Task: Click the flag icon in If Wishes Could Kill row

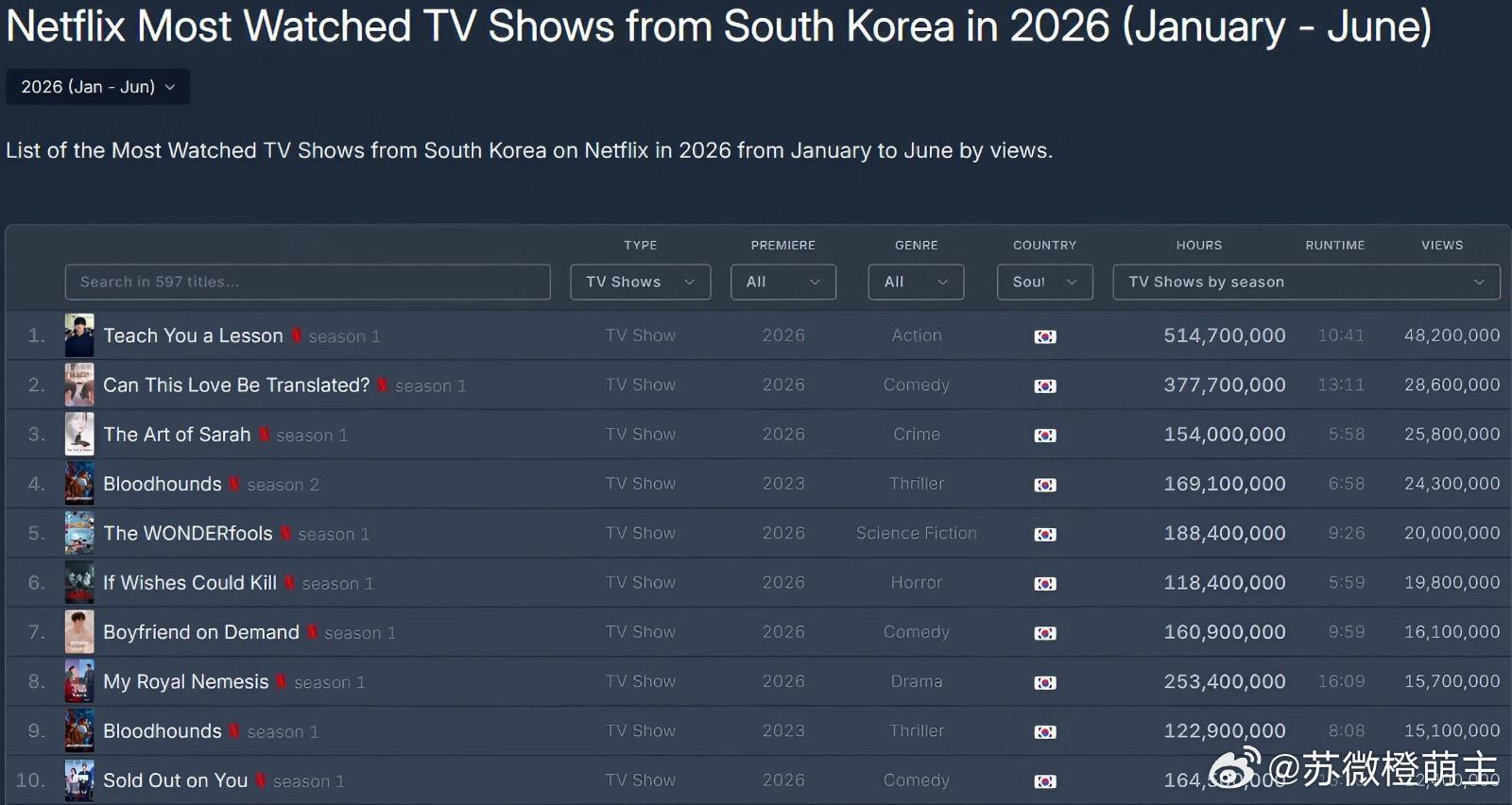Action: point(1045,584)
